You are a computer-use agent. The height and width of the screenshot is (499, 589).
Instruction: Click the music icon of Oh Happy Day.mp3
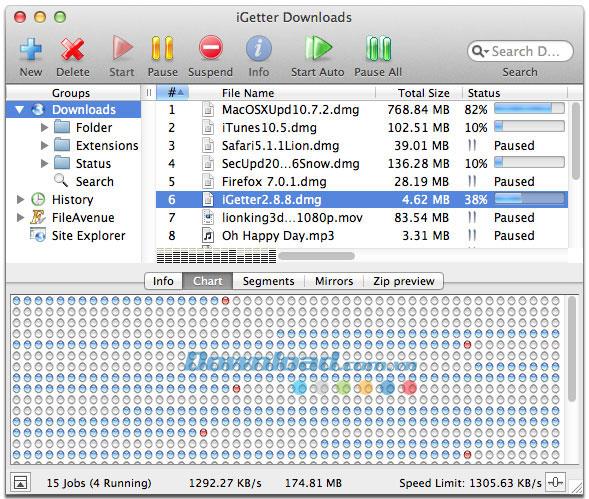(208, 236)
